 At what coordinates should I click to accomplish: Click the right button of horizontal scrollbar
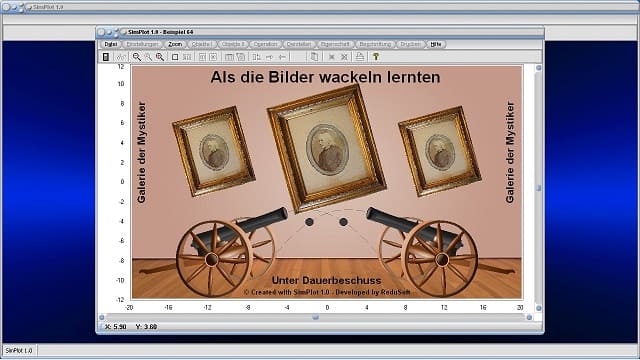529,317
